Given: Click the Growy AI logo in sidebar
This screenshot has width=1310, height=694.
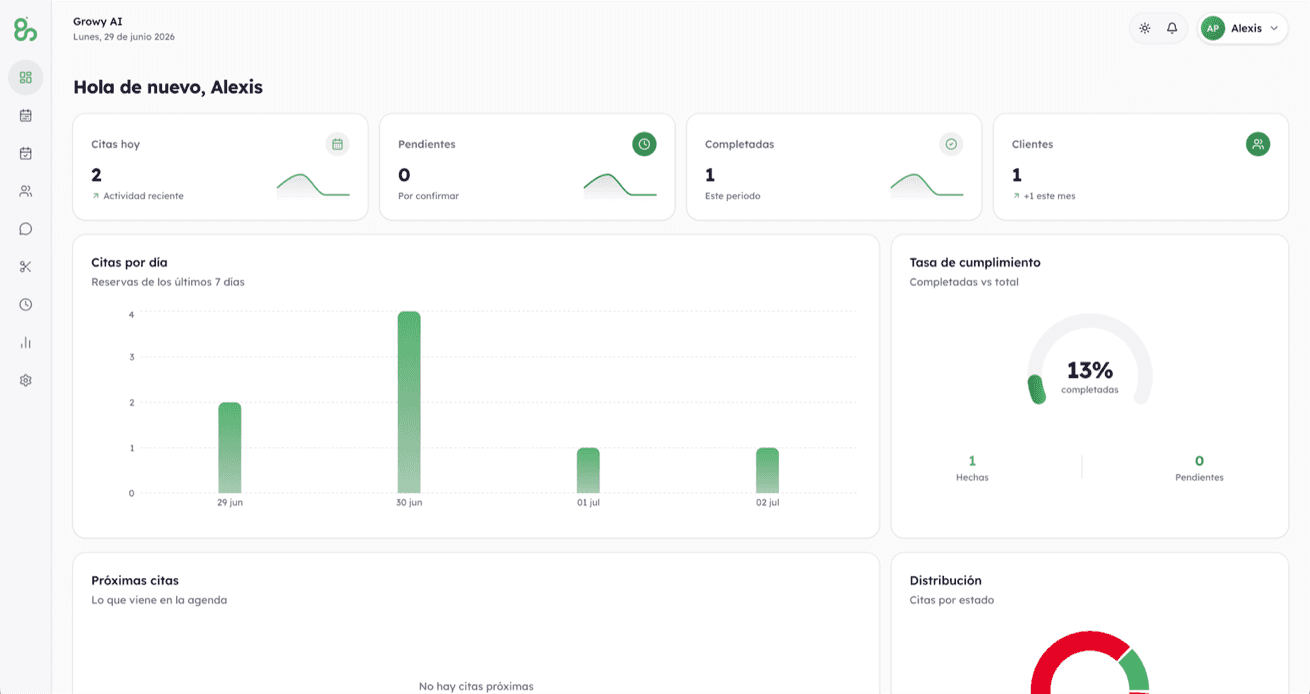Looking at the screenshot, I should click(25, 30).
